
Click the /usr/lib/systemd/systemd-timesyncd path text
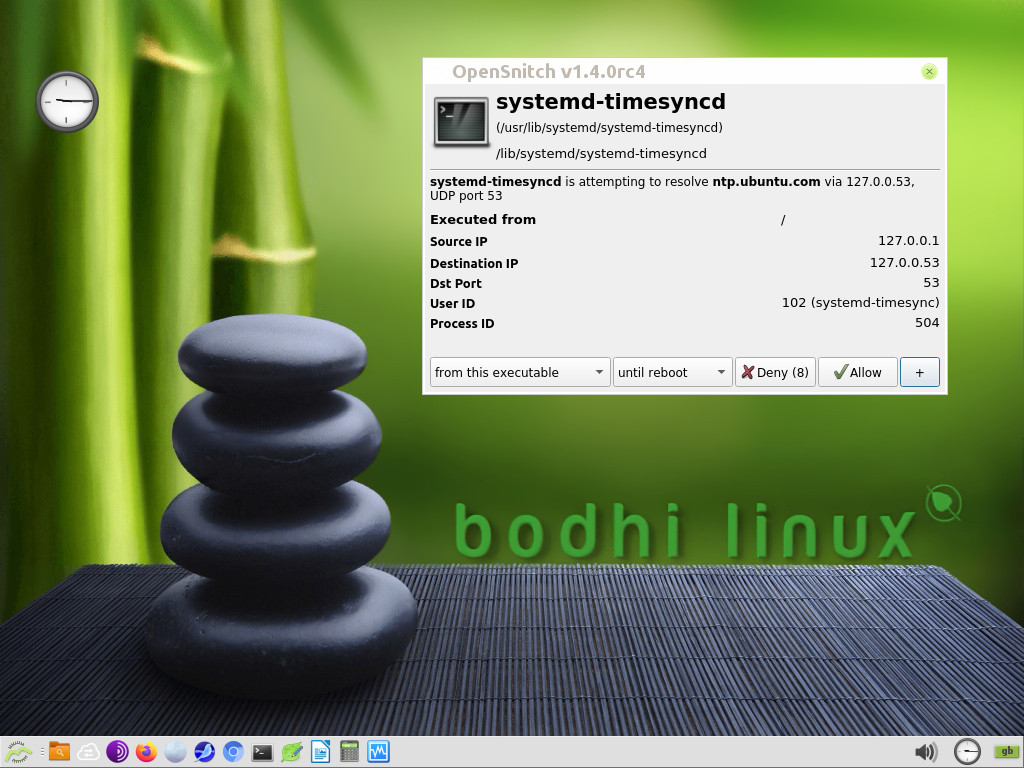pyautogui.click(x=609, y=127)
